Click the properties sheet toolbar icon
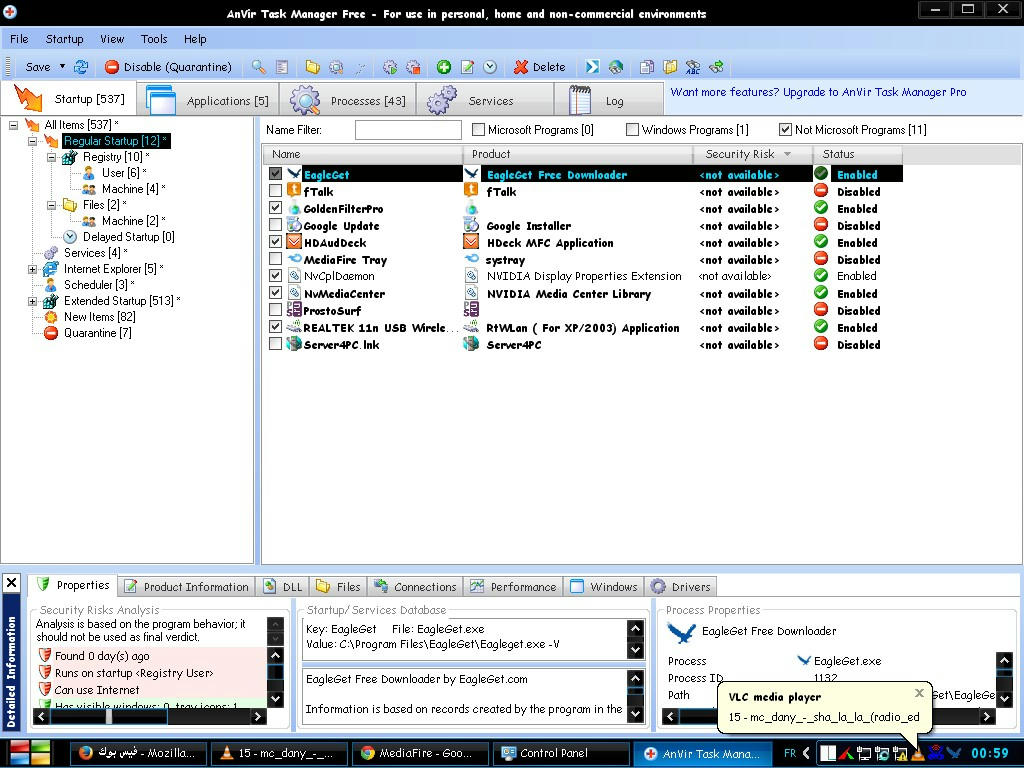Image resolution: width=1024 pixels, height=768 pixels. coord(282,67)
